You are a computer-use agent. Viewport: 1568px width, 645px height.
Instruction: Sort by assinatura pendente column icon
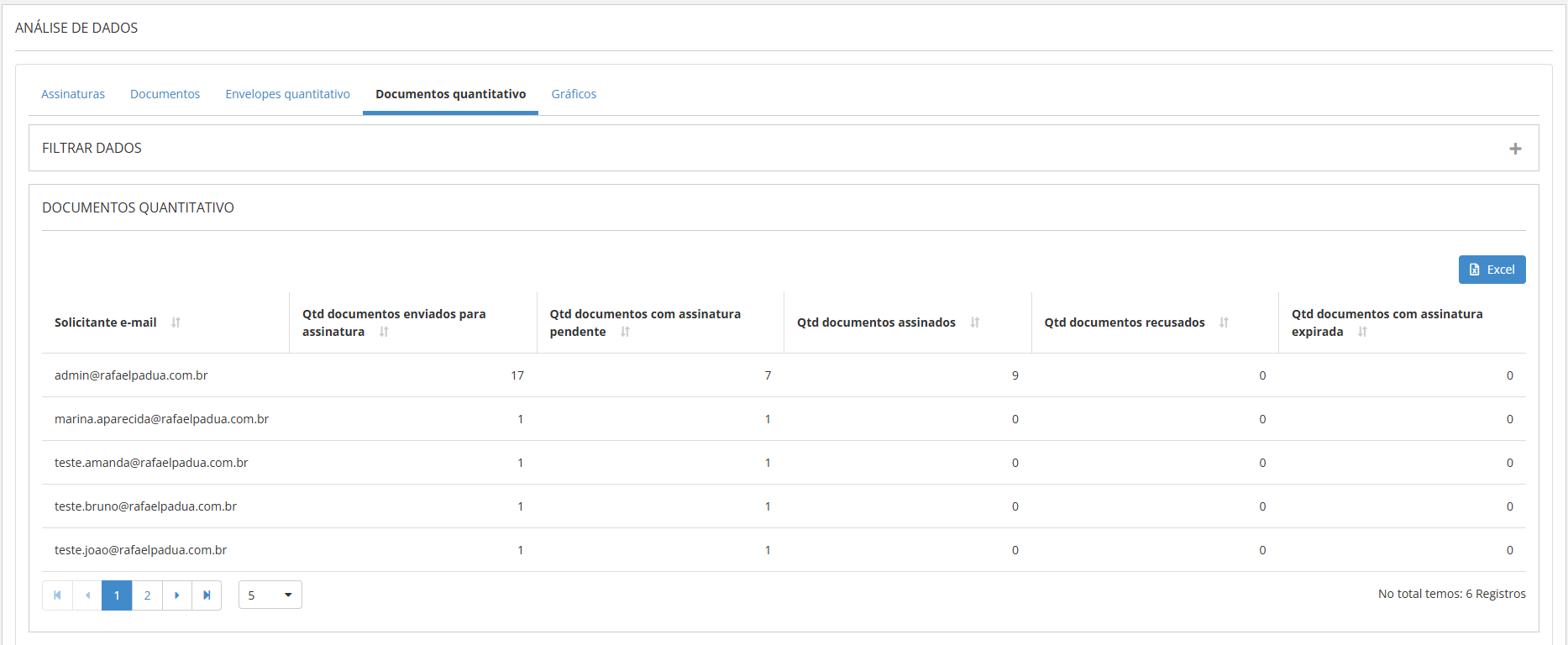tap(625, 332)
